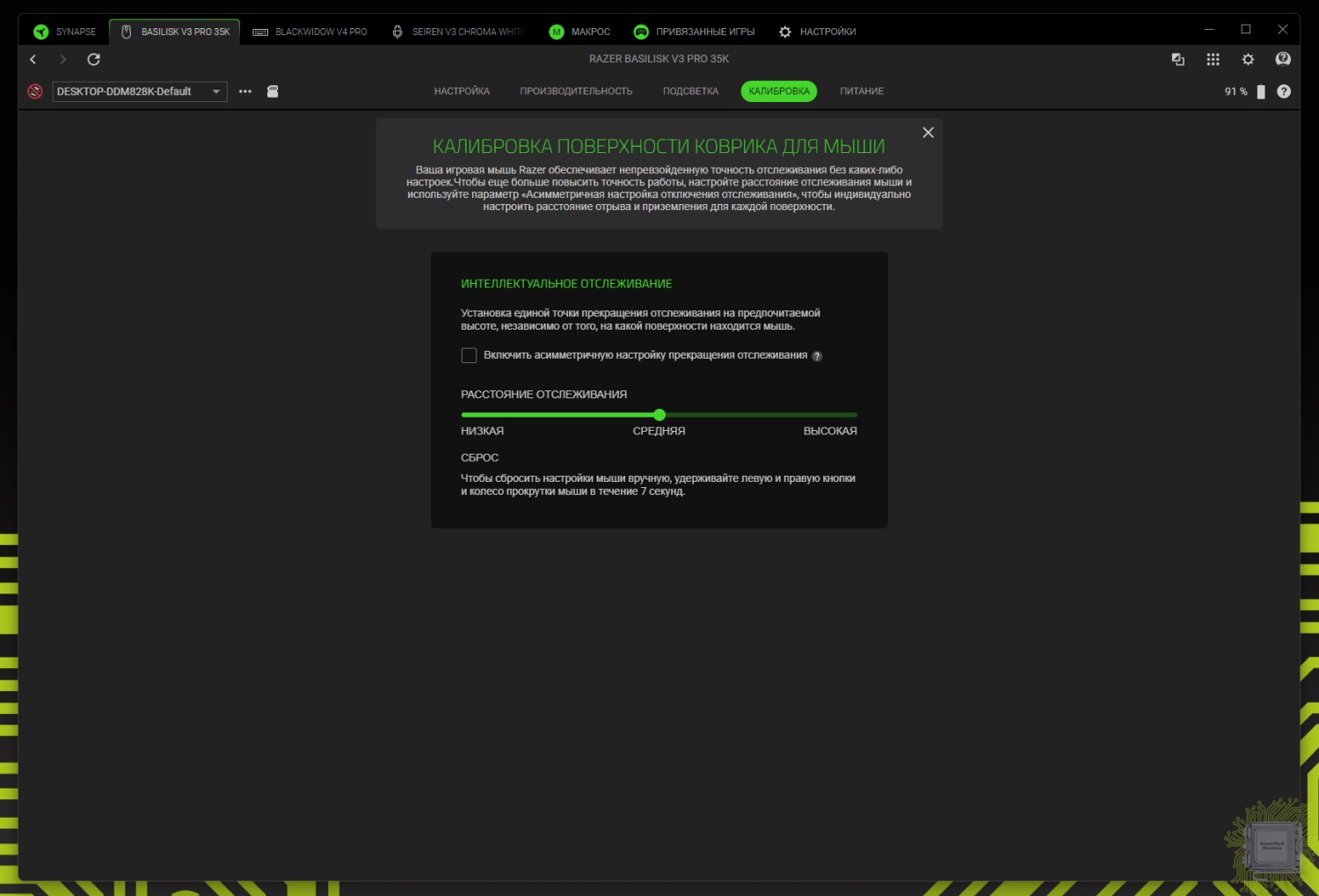The width and height of the screenshot is (1319, 896).
Task: Select the ПОДСВЕТКА section tab
Action: click(x=690, y=91)
